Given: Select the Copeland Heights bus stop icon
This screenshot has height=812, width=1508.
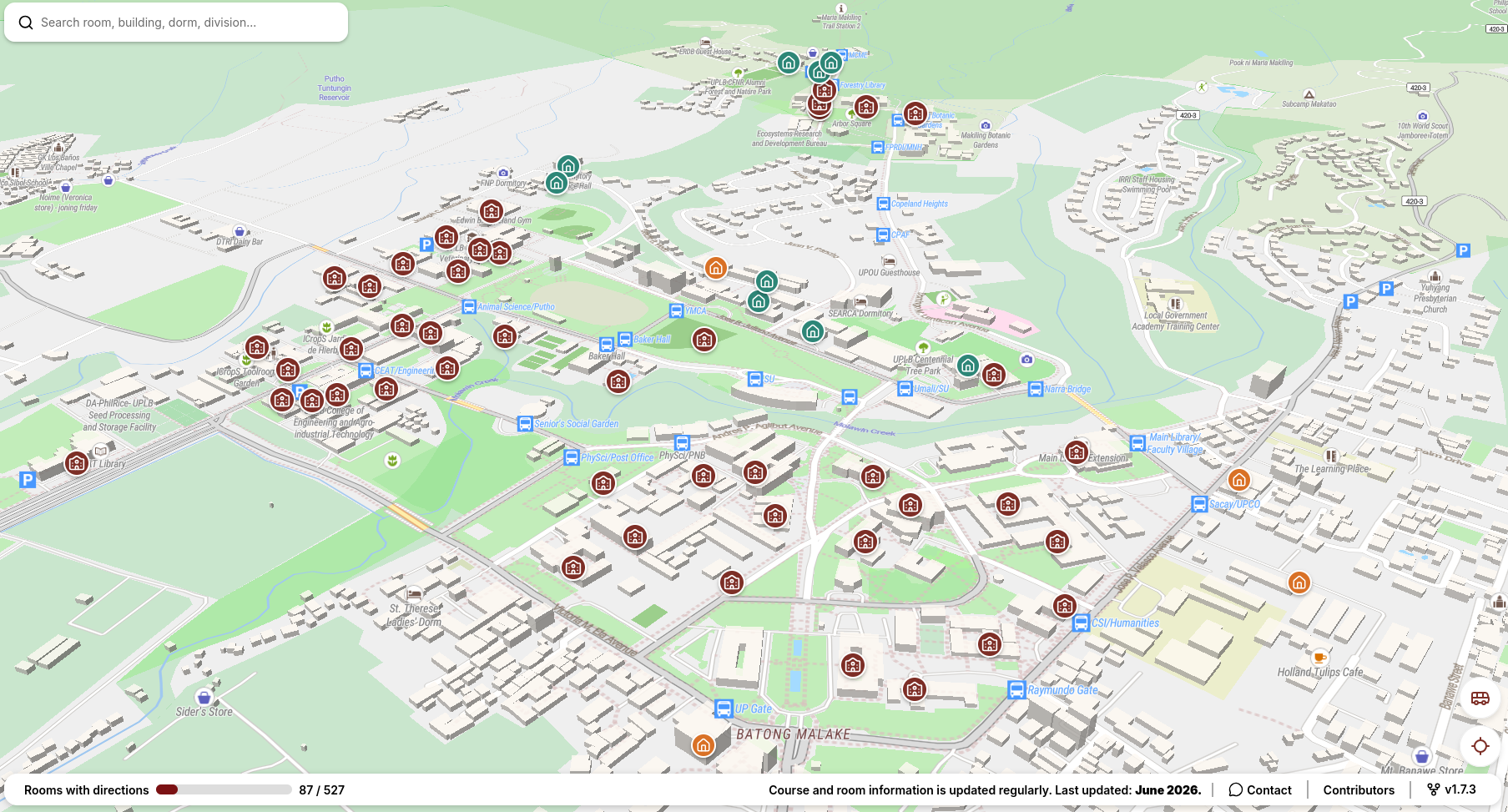Looking at the screenshot, I should [x=883, y=204].
